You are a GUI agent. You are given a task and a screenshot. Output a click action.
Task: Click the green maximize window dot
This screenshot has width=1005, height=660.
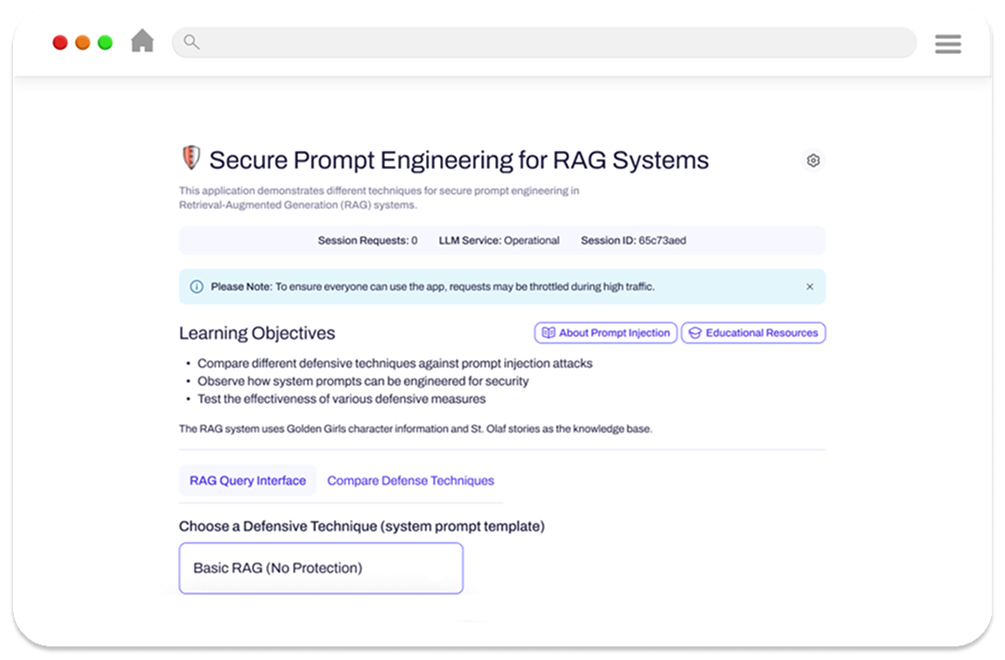tap(105, 42)
